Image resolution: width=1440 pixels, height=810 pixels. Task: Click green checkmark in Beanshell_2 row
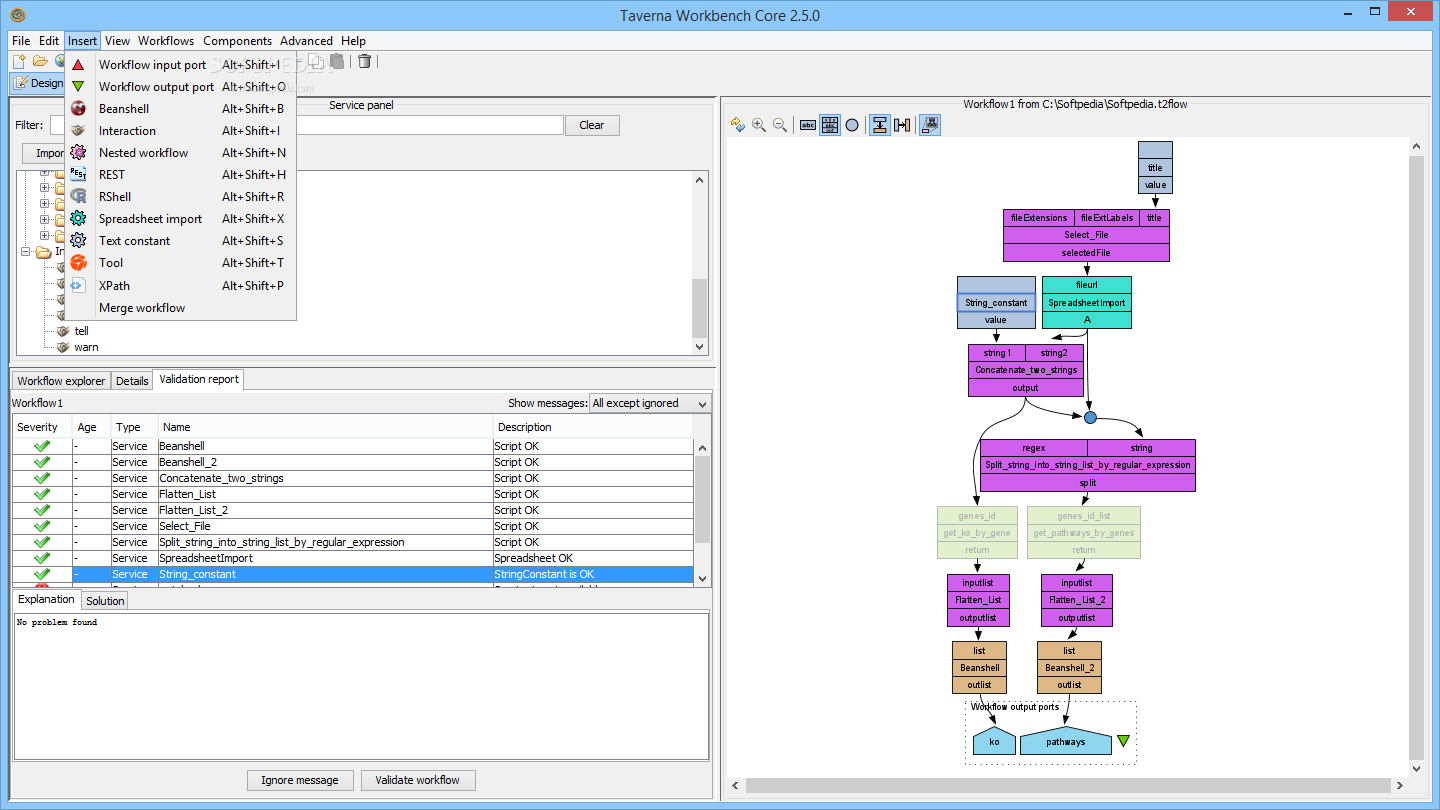41,462
